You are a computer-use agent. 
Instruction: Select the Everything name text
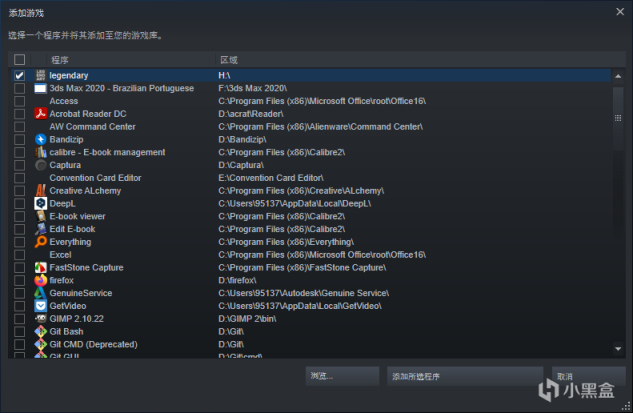coord(70,242)
